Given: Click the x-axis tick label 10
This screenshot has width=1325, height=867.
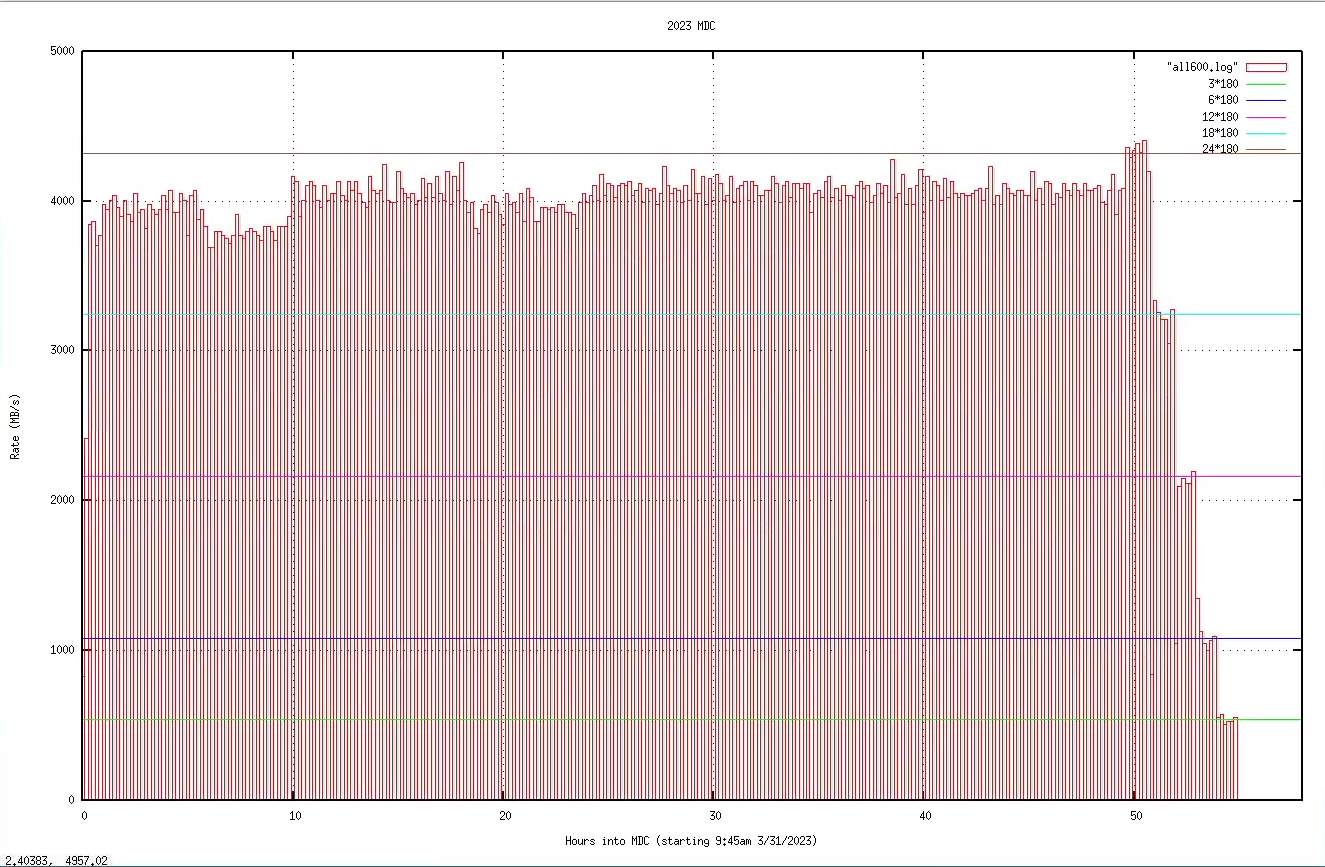Looking at the screenshot, I should (293, 816).
